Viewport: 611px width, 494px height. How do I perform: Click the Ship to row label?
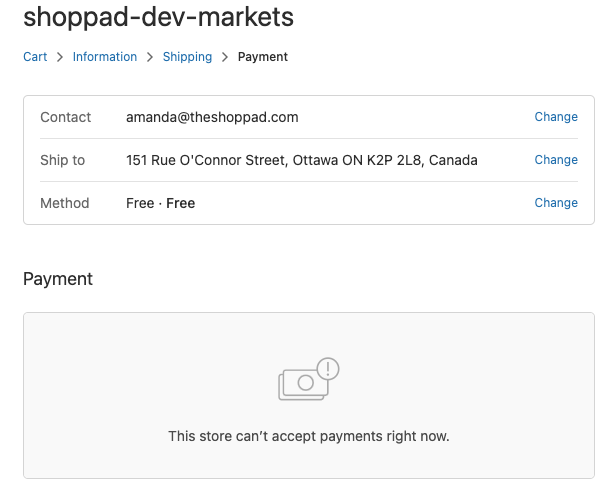click(x=62, y=160)
